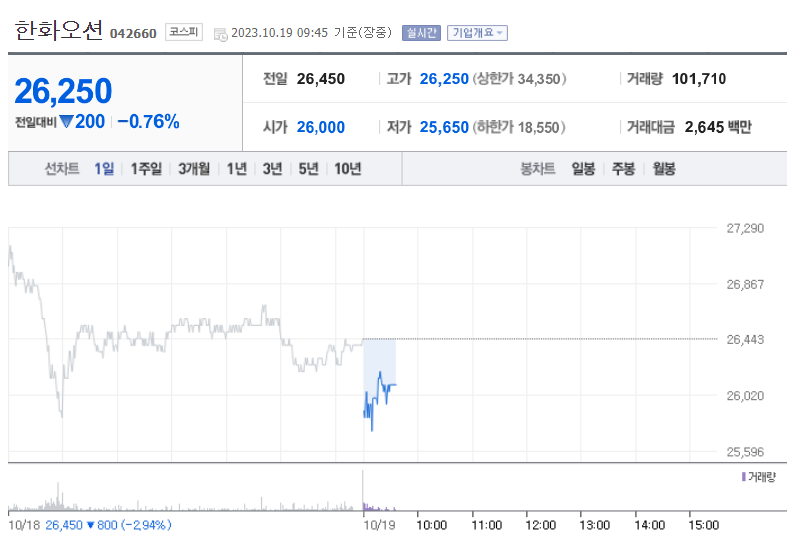Click the 선차트 label
The height and width of the screenshot is (540, 787).
click(x=62, y=169)
